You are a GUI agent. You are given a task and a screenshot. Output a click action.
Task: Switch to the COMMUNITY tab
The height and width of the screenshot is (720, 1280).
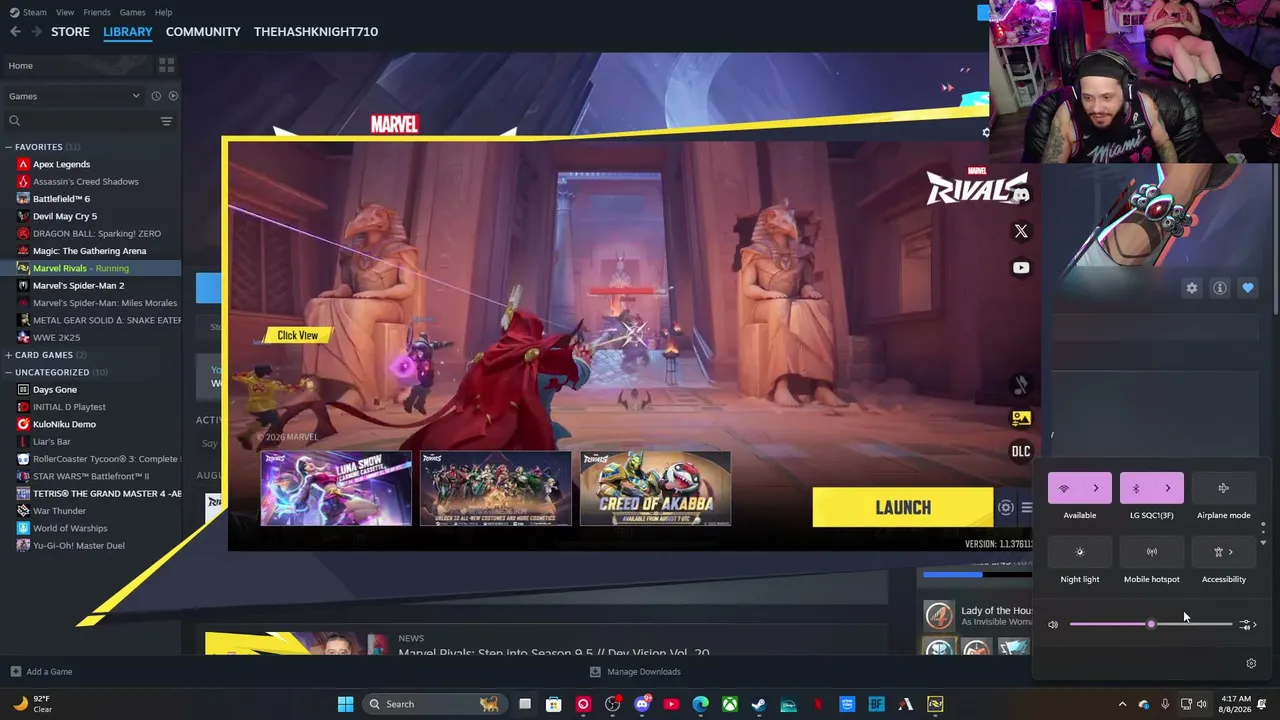[203, 32]
